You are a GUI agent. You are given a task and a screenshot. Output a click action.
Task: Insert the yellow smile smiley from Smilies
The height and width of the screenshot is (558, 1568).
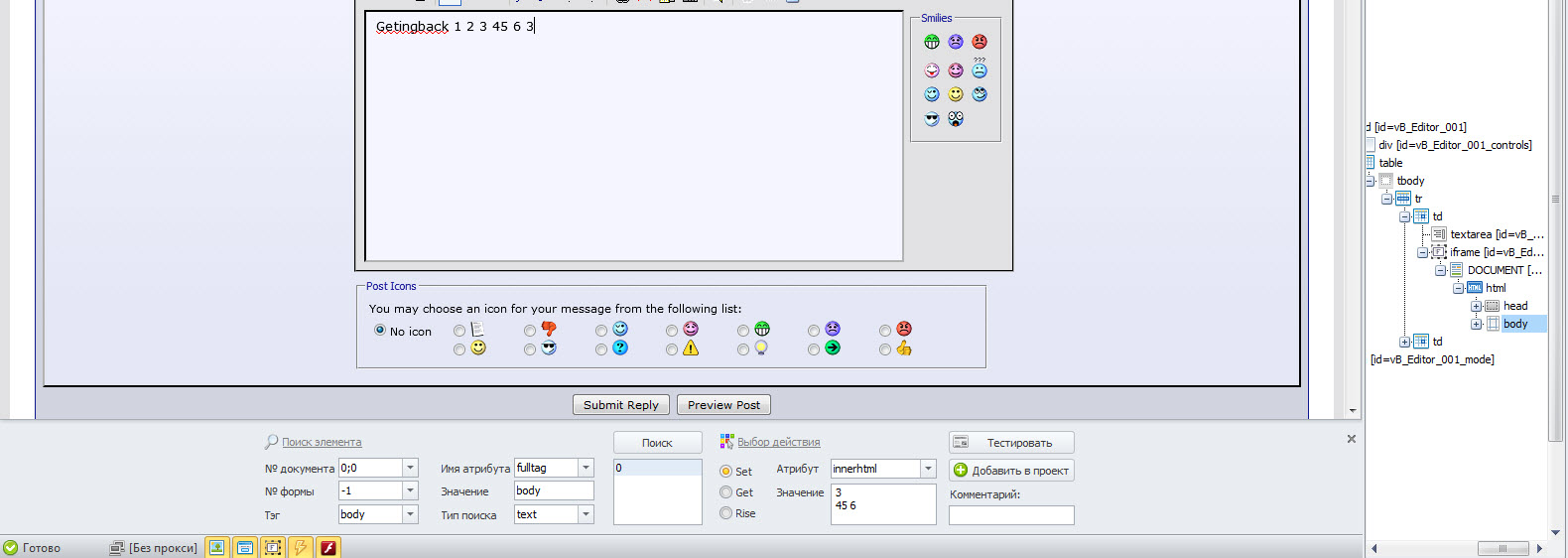click(x=956, y=94)
